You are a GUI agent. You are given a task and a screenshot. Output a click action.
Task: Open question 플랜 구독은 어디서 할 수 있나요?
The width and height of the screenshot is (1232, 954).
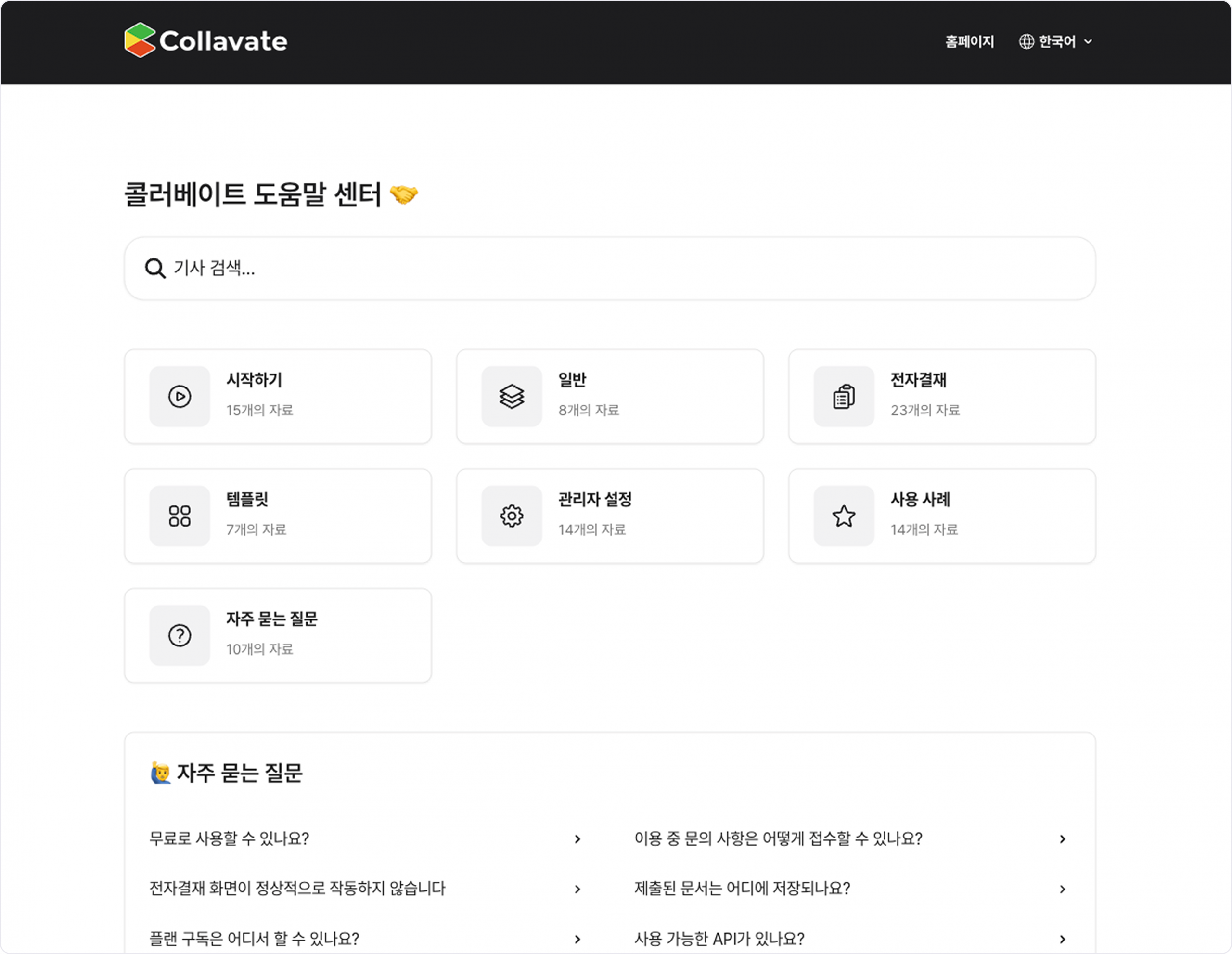(x=254, y=939)
